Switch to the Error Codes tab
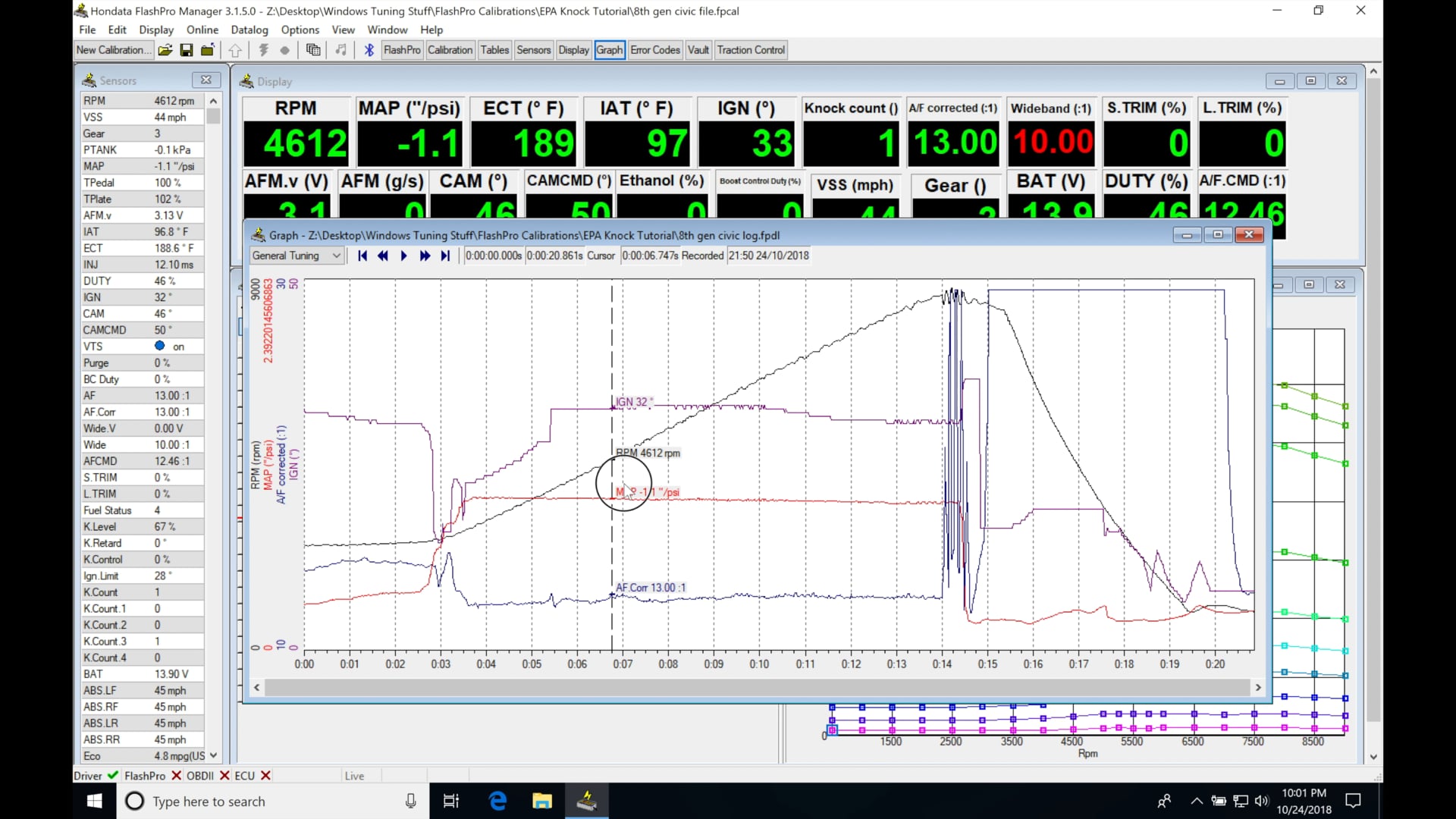Viewport: 1456px width, 819px height. point(654,49)
